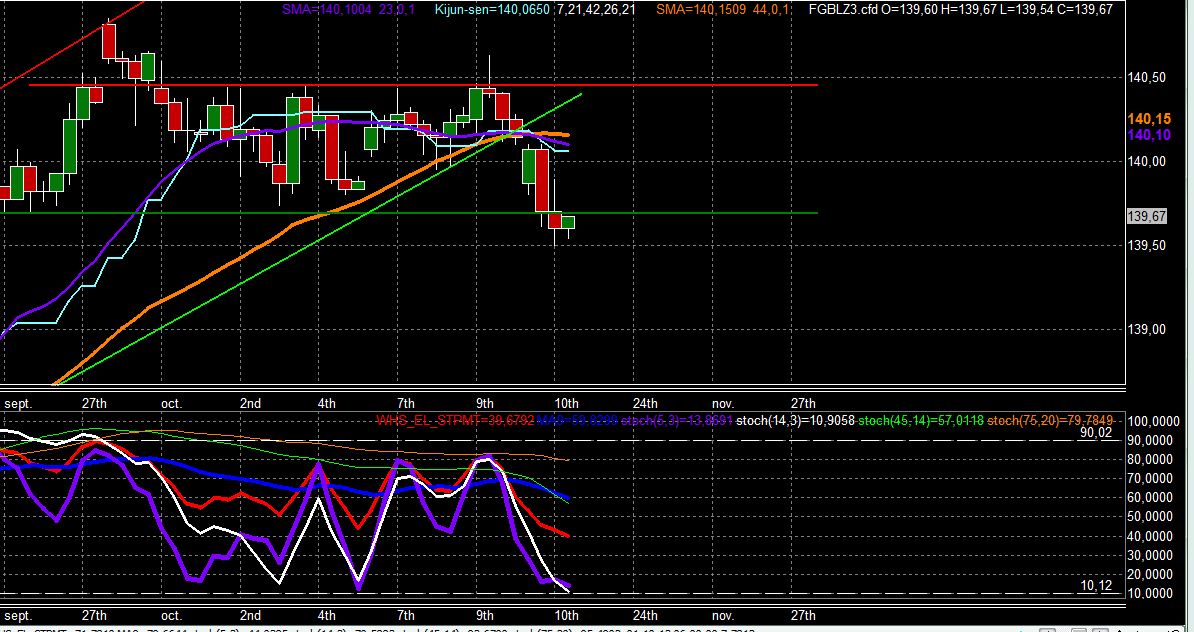This screenshot has height=632, width=1194.
Task: Click '24th' on the price chart date axis
Action: click(645, 404)
